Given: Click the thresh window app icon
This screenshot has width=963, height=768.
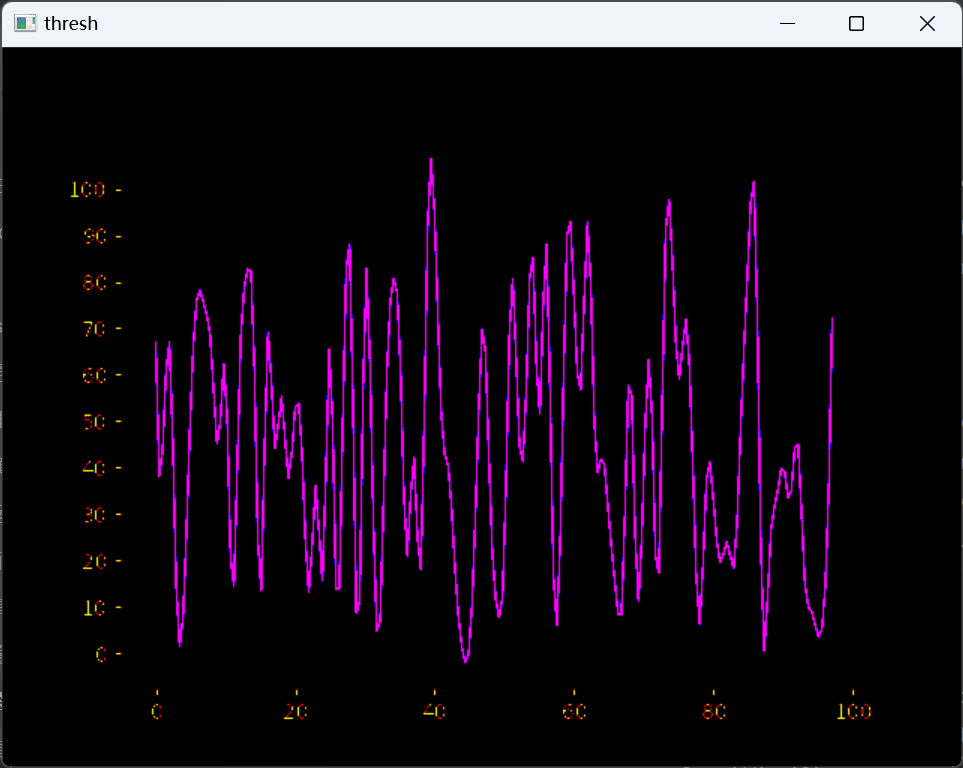Looking at the screenshot, I should pos(25,23).
